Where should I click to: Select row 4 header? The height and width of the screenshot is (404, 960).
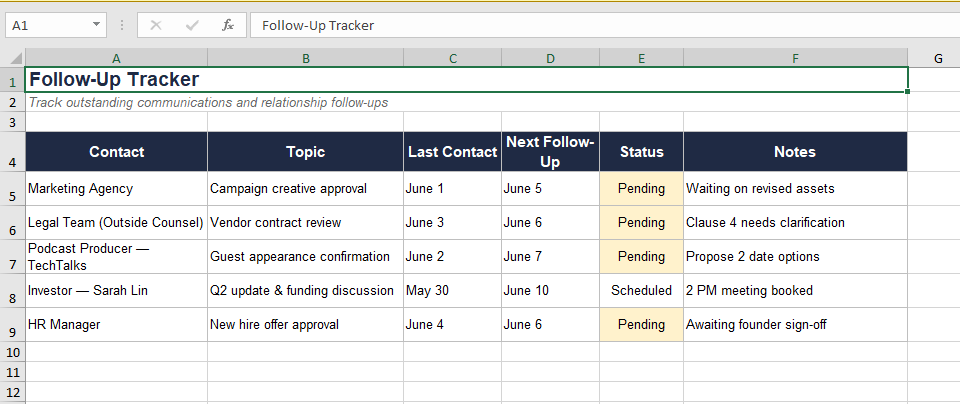(13, 151)
